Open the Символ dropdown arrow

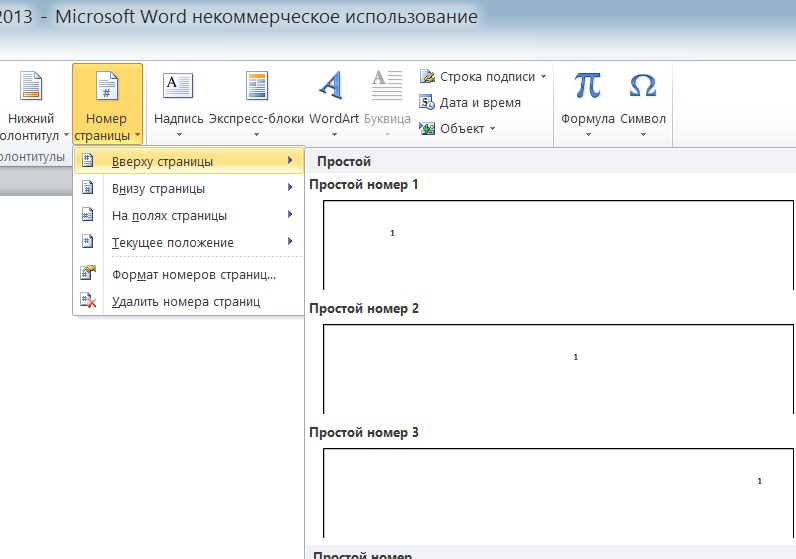click(643, 135)
